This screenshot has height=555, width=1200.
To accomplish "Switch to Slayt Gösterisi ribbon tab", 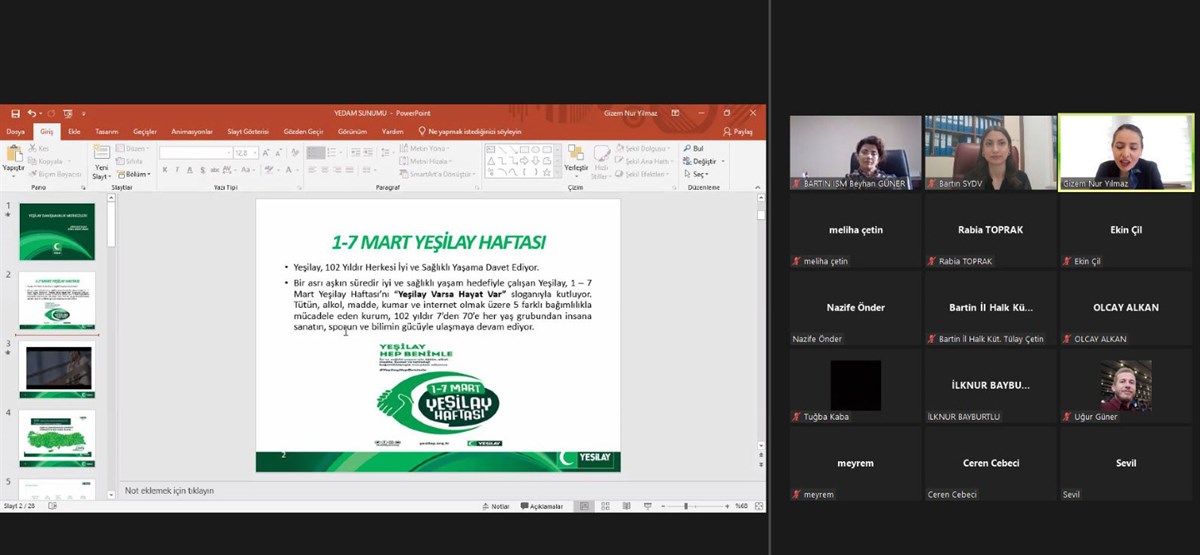I will [248, 131].
